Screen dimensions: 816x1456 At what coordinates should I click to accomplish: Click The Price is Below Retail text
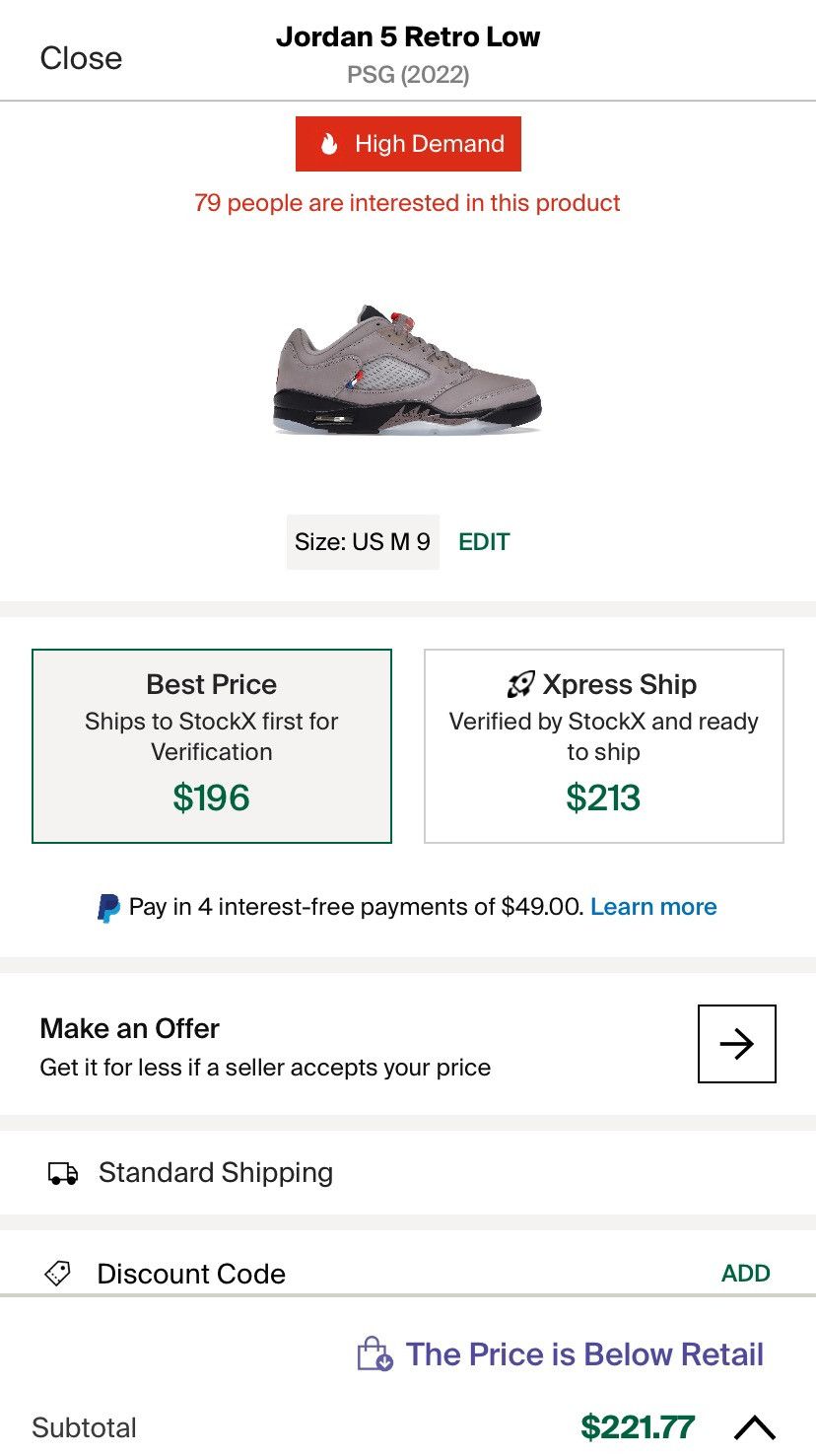pyautogui.click(x=584, y=1354)
